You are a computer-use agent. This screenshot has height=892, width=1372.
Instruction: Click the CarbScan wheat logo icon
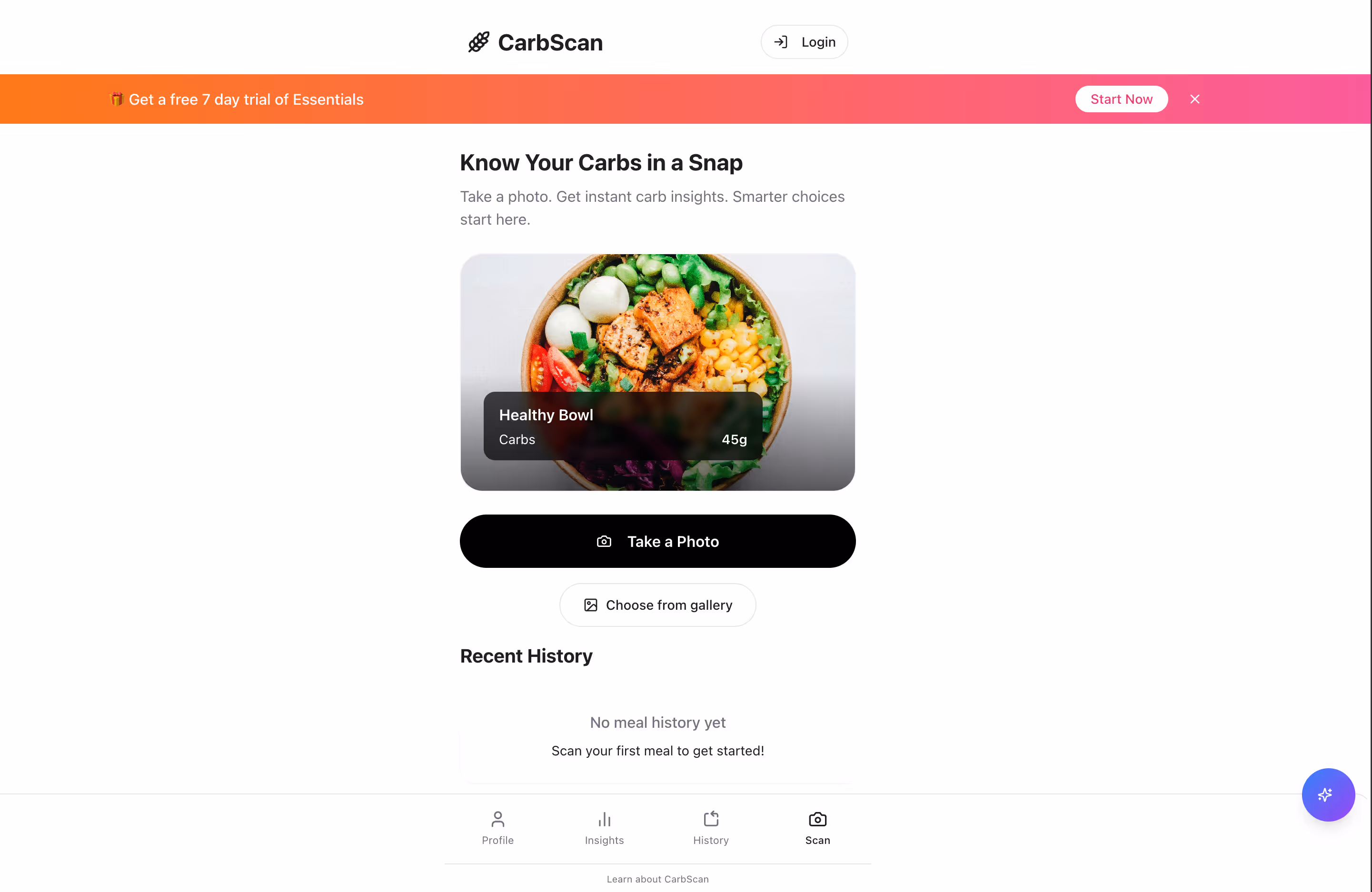tap(478, 42)
